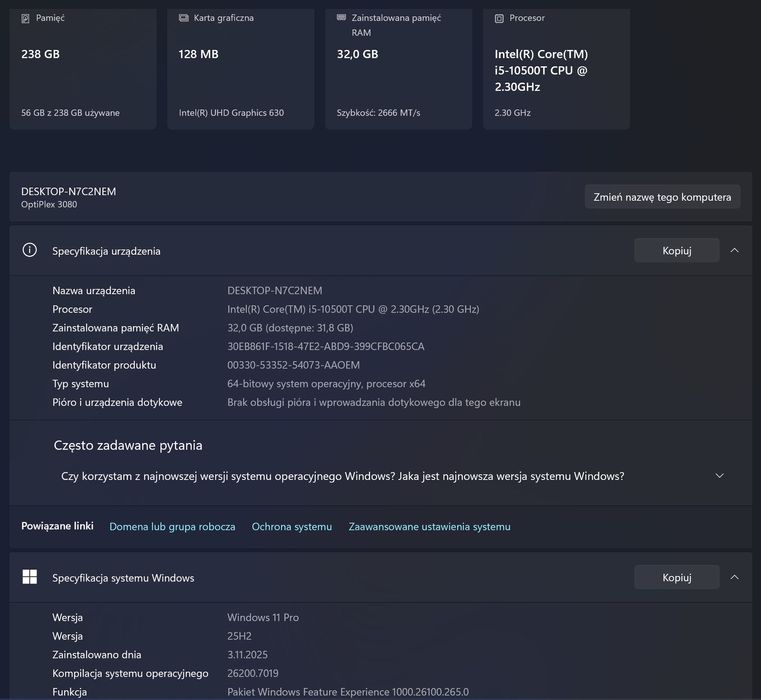Click the info icon by Specyfikacja urządzenia

point(30,251)
